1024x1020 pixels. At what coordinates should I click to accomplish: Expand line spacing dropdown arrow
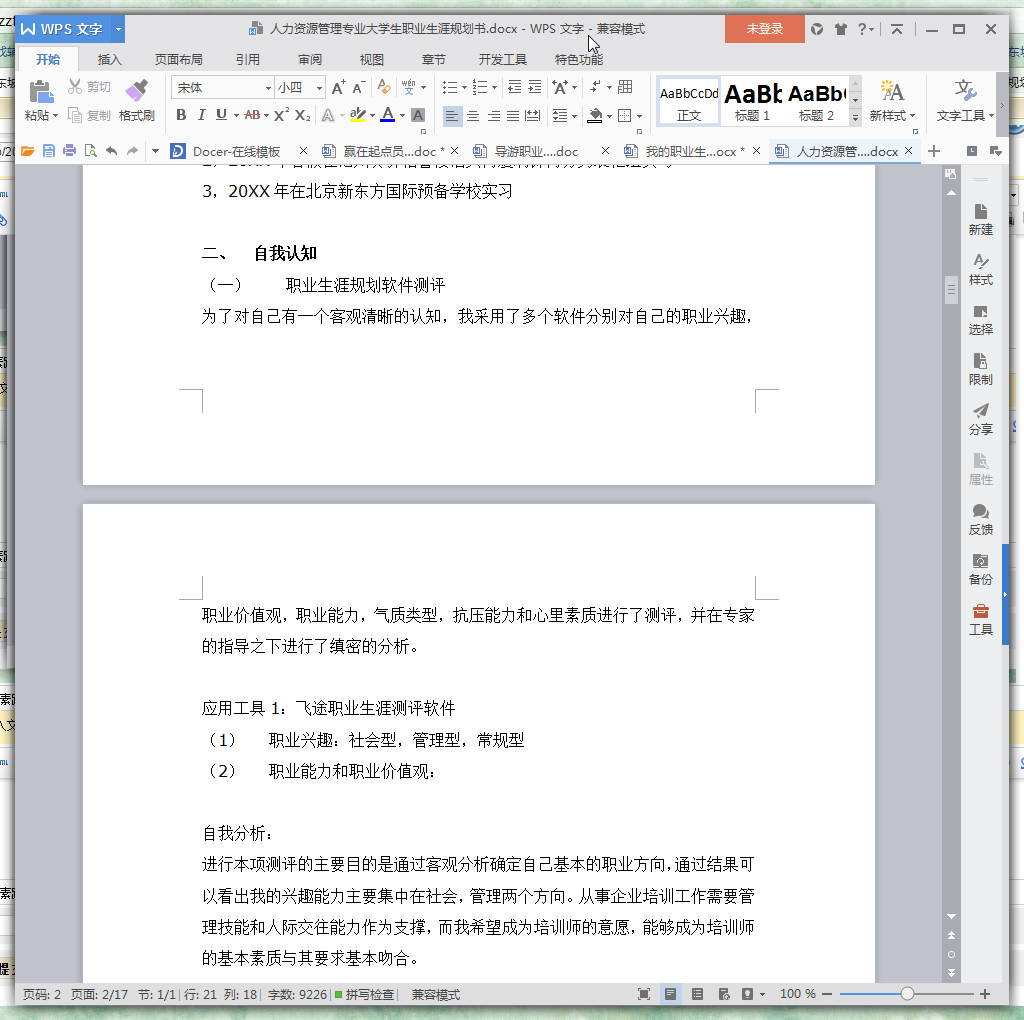574,116
